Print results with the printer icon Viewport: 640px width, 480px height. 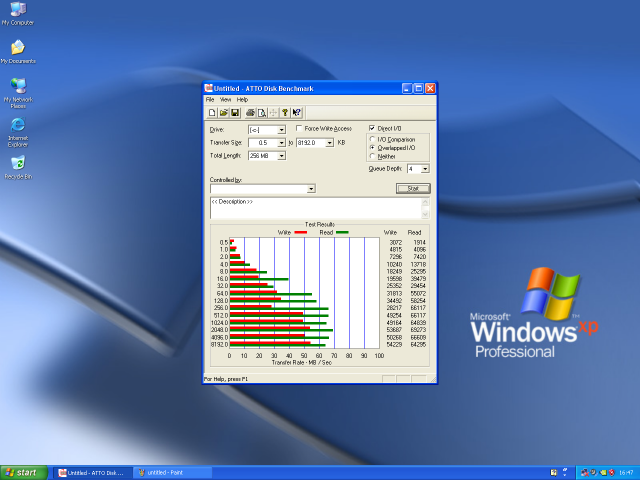click(x=250, y=113)
